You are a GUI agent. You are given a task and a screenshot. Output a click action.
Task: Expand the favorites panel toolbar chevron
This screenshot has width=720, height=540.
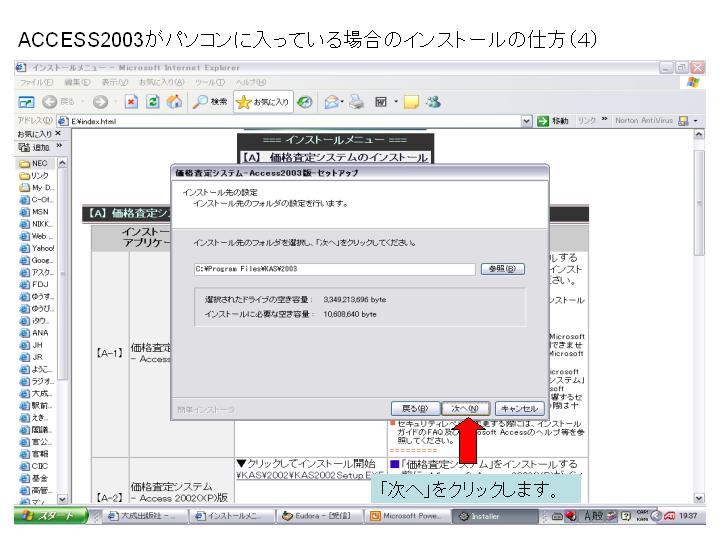coord(59,146)
